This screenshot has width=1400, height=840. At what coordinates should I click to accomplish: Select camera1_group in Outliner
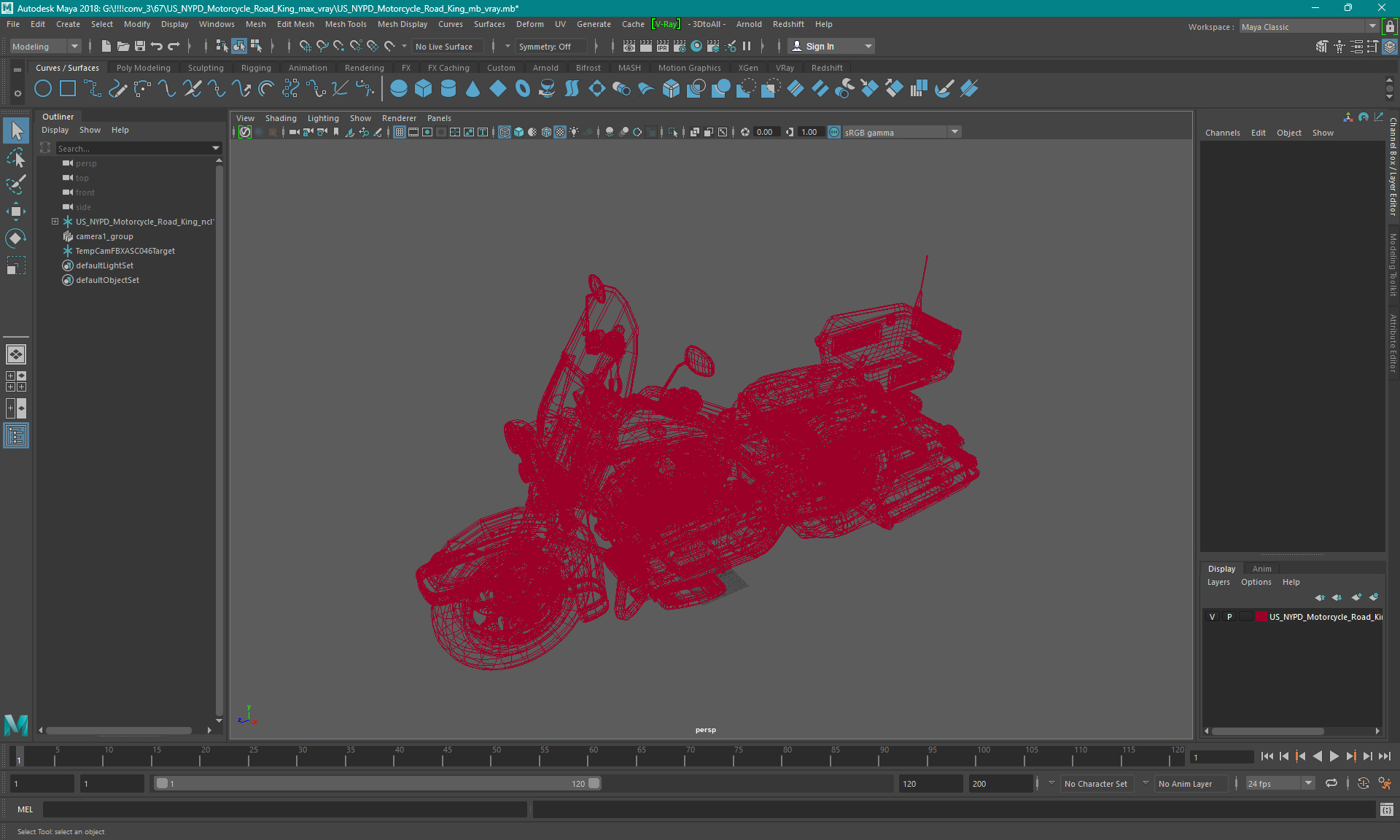point(104,236)
